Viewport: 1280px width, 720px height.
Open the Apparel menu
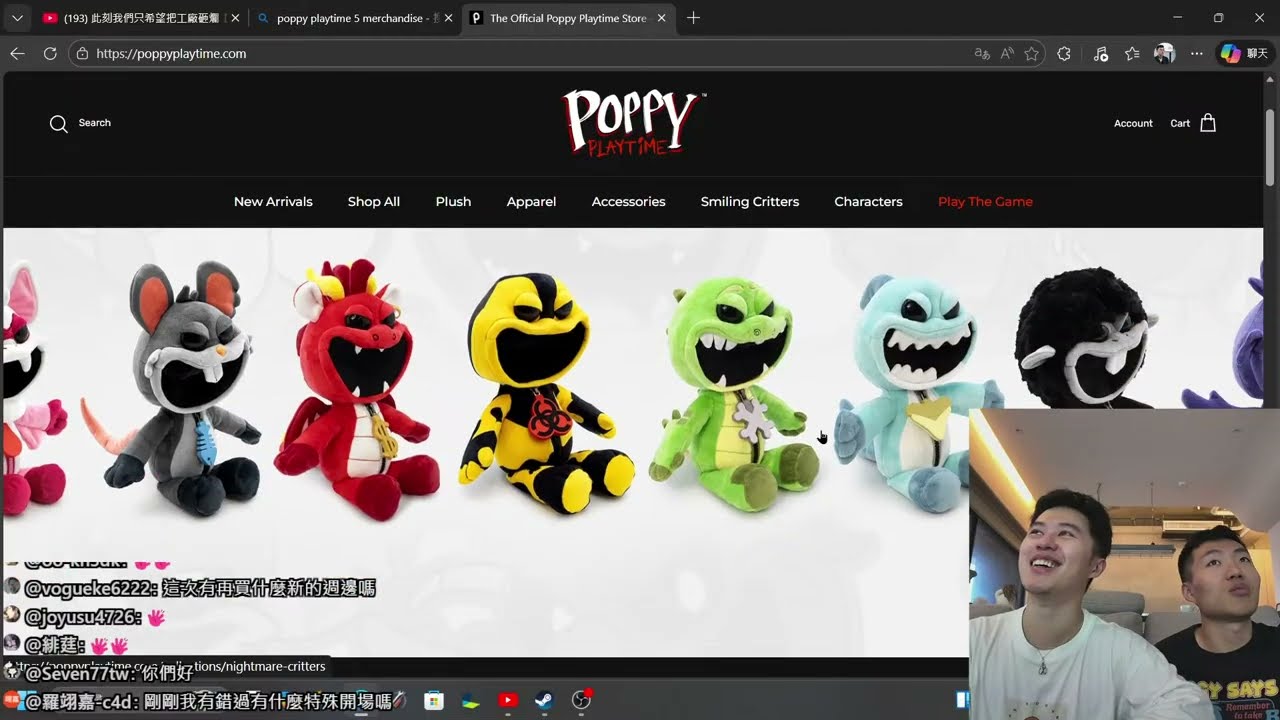531,202
